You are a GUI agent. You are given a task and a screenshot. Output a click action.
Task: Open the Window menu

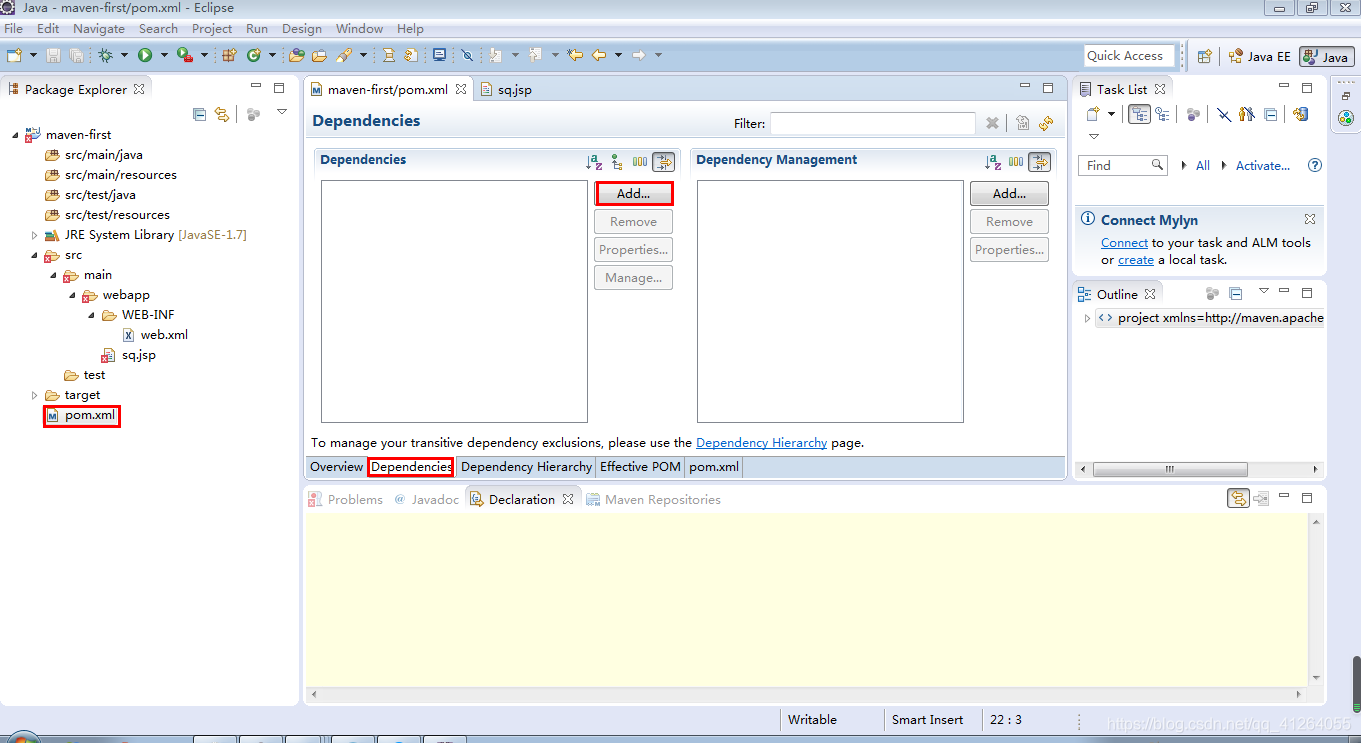359,29
